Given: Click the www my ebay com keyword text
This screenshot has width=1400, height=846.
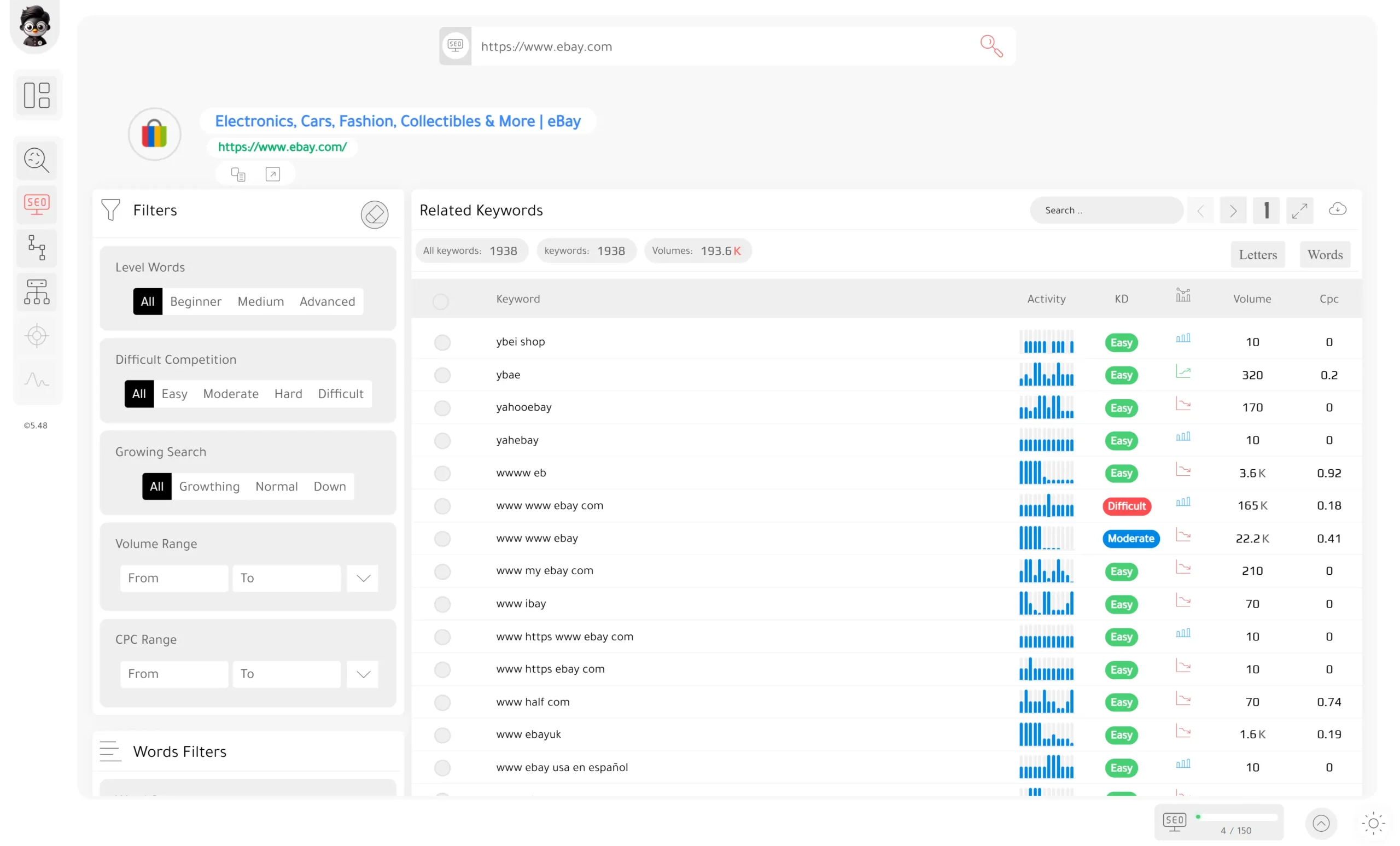Looking at the screenshot, I should [x=544, y=570].
